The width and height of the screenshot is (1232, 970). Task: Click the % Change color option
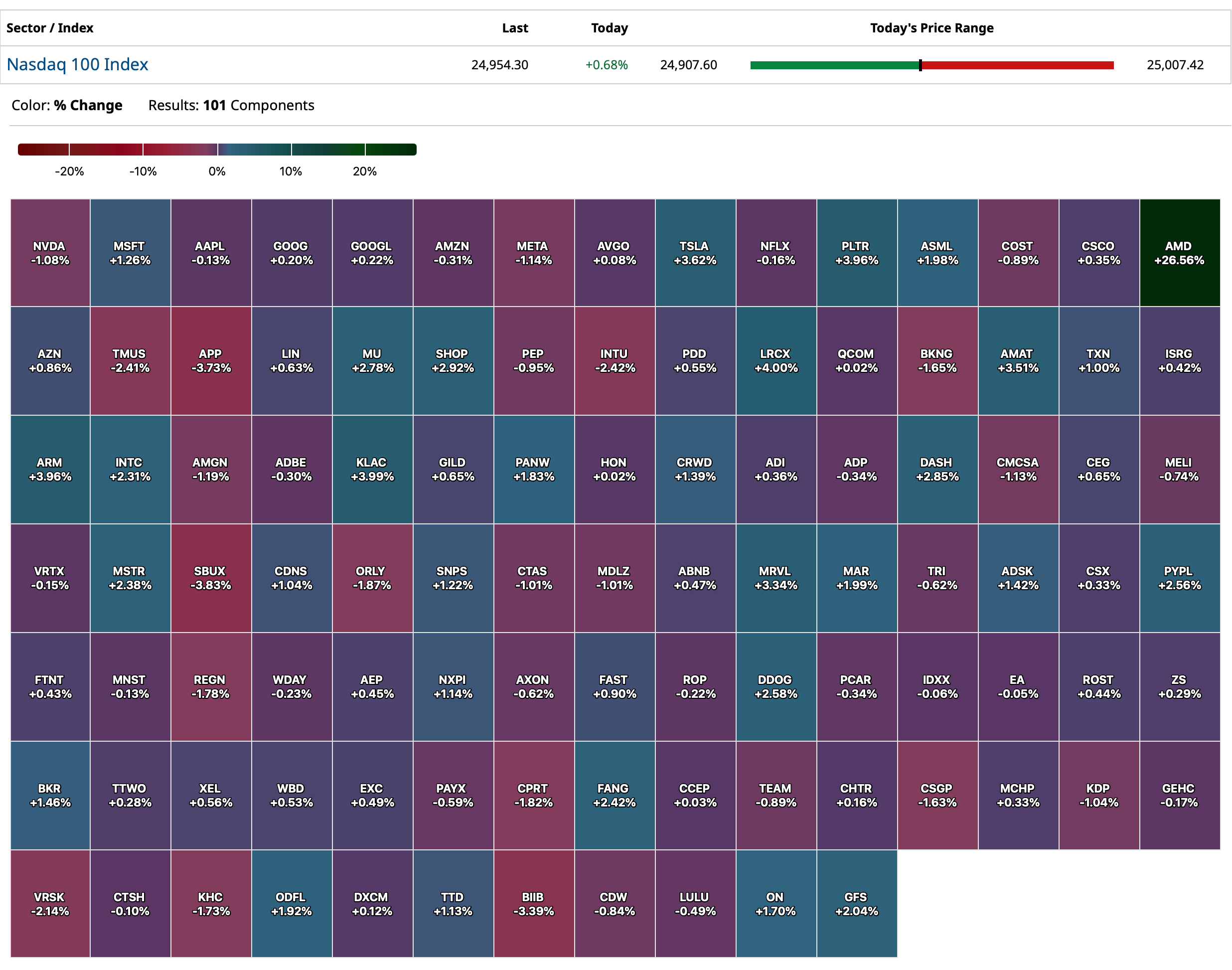[x=88, y=105]
